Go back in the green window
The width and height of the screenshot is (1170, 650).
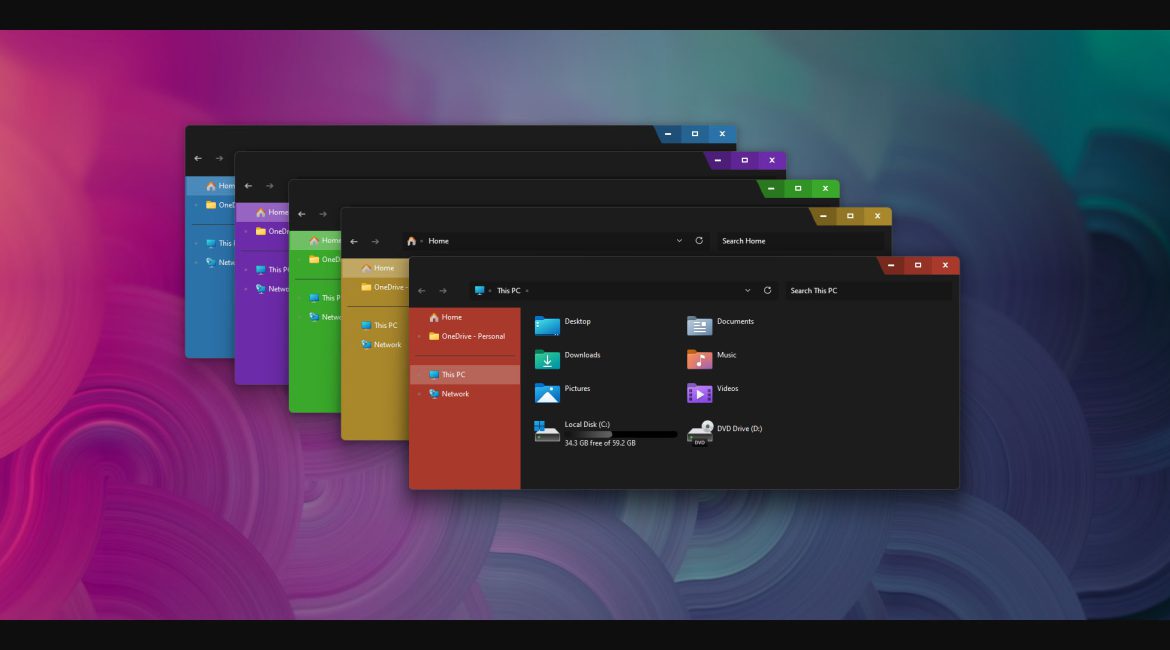tap(301, 214)
